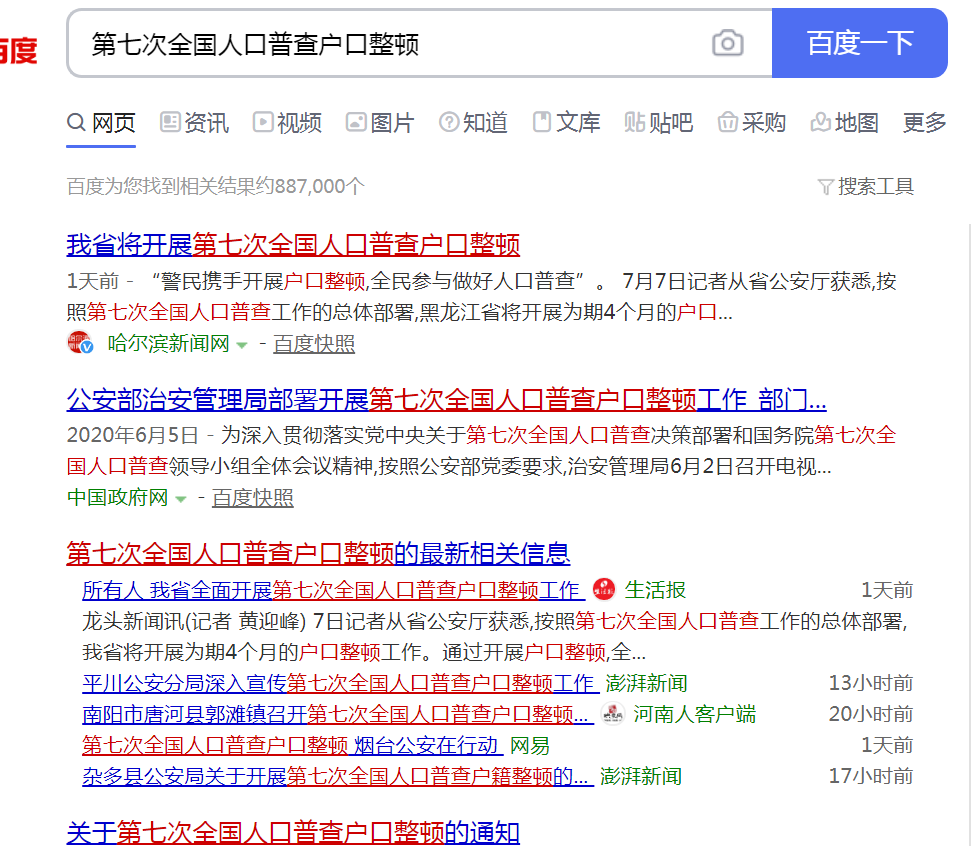974x846 pixels.
Task: Open the 贴吧 tab
Action: (x=658, y=122)
